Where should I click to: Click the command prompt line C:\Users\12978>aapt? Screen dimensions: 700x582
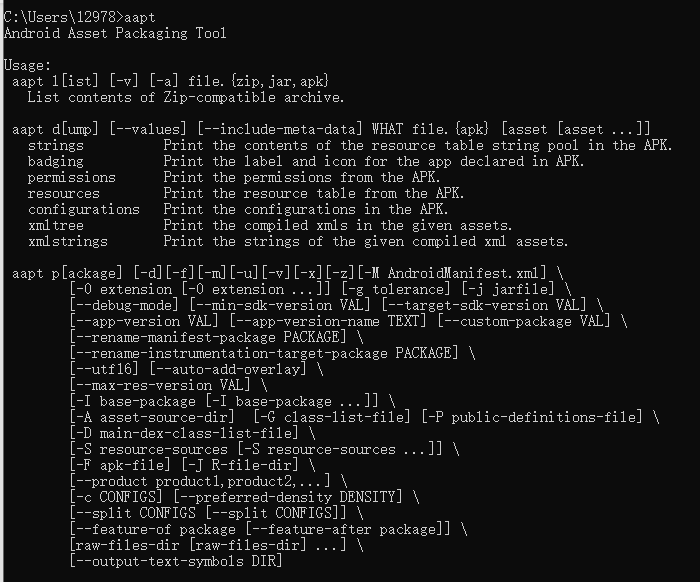[x=76, y=17]
